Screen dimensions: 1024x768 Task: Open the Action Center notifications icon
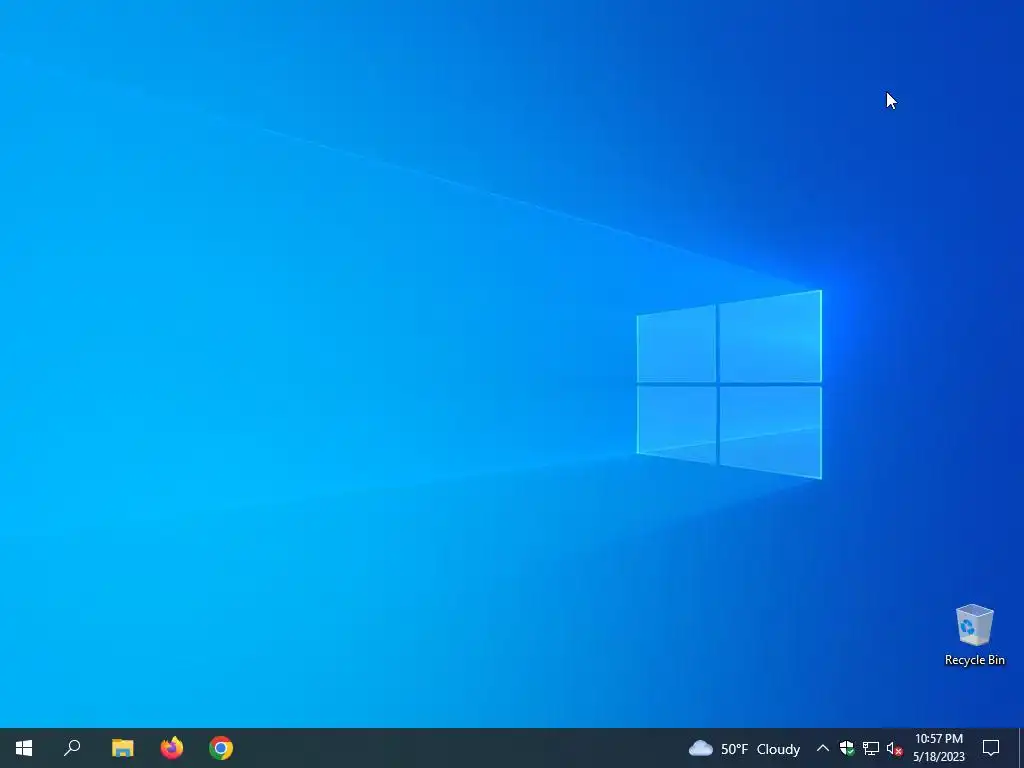pyautogui.click(x=991, y=748)
